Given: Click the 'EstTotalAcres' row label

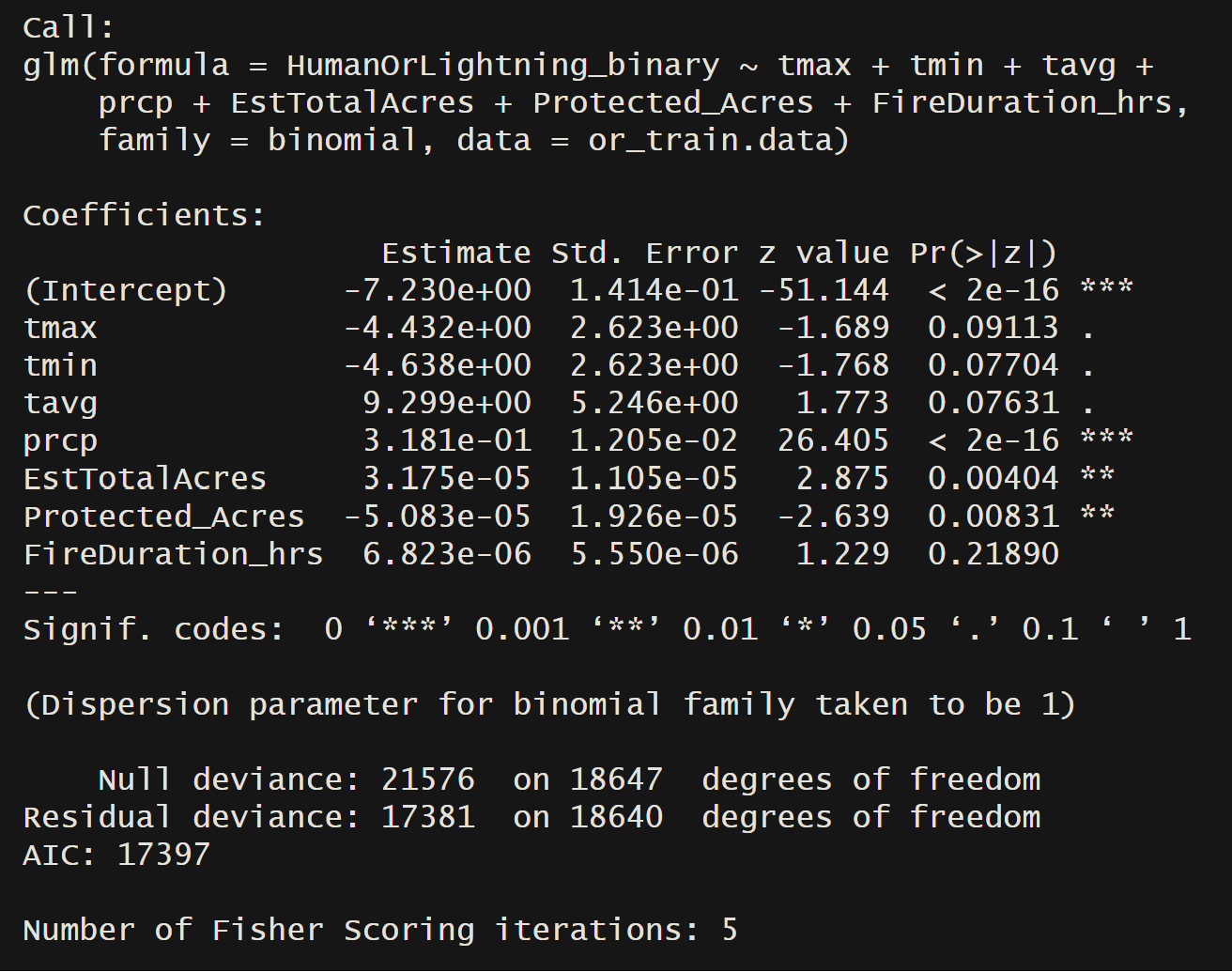Looking at the screenshot, I should tap(145, 478).
